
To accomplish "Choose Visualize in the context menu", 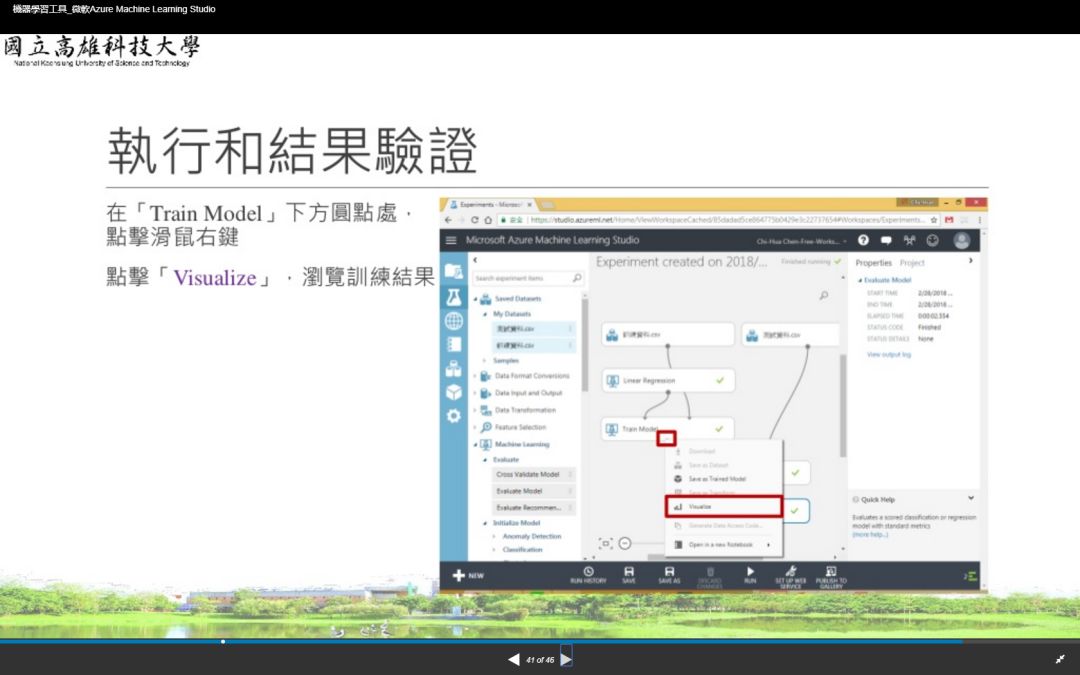I will tap(724, 506).
